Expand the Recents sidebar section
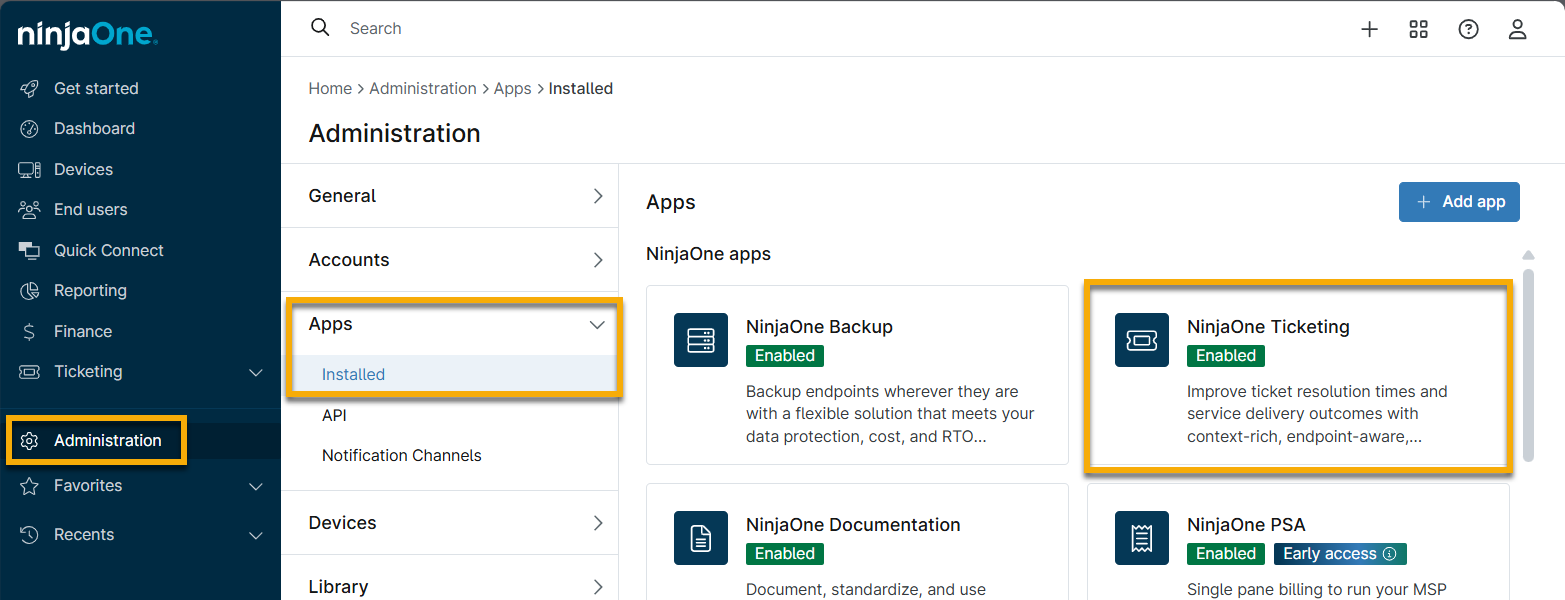Viewport: 1565px width, 600px height. coord(255,535)
